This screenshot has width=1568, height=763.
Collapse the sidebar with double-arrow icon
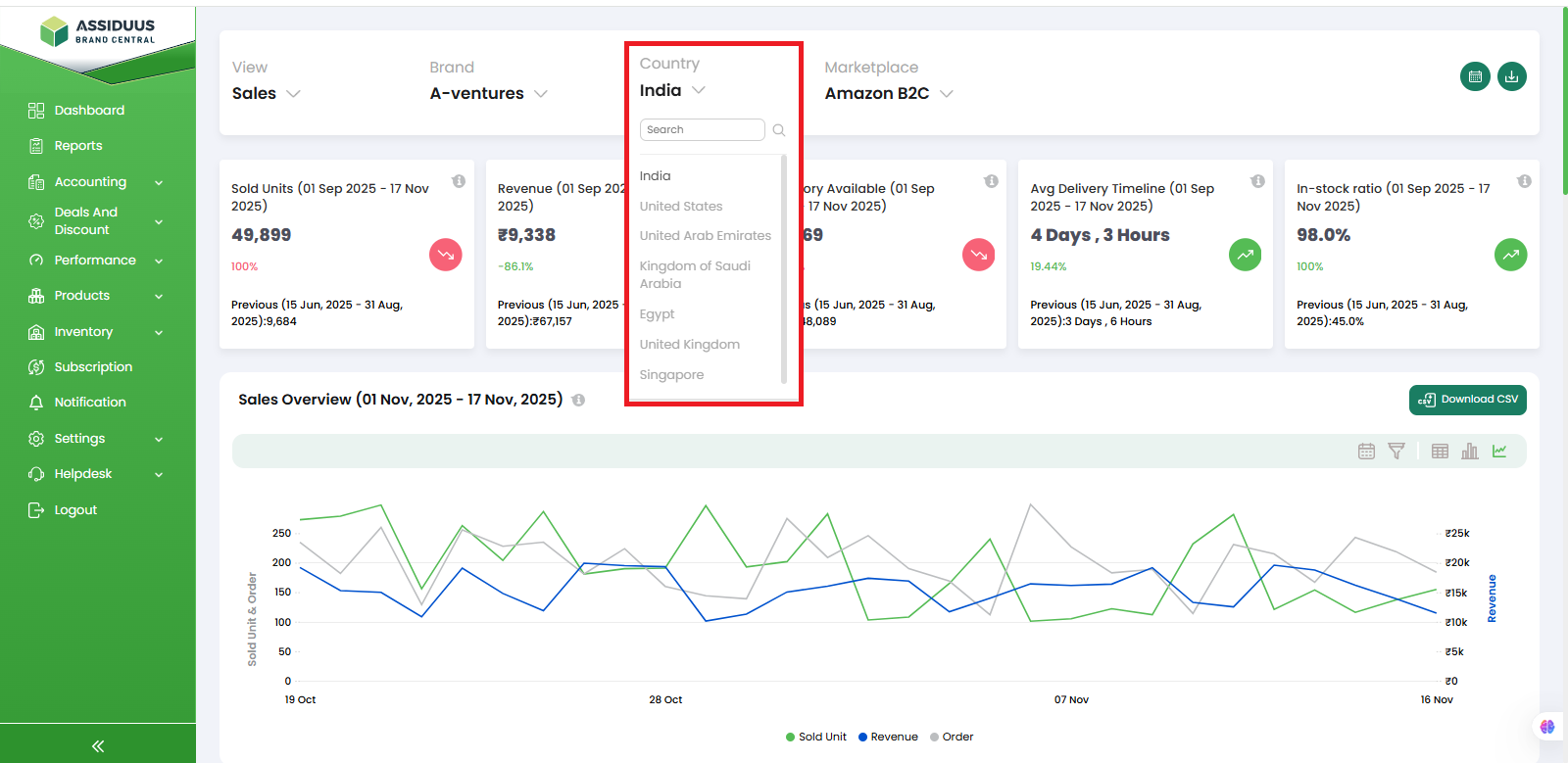[x=98, y=746]
